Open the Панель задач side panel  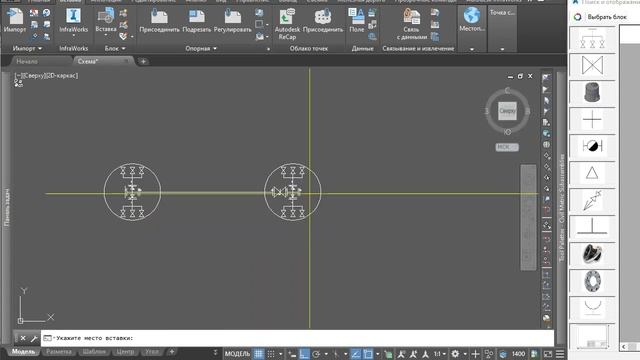(7, 207)
